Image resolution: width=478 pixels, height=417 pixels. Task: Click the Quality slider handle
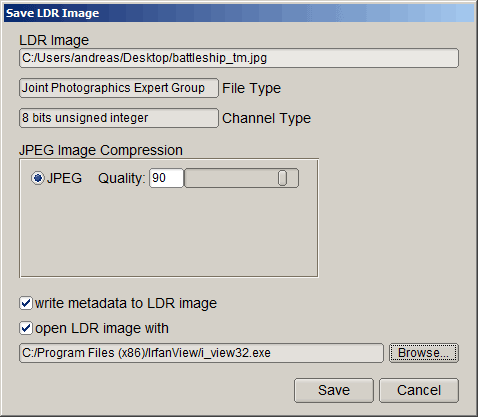click(282, 178)
